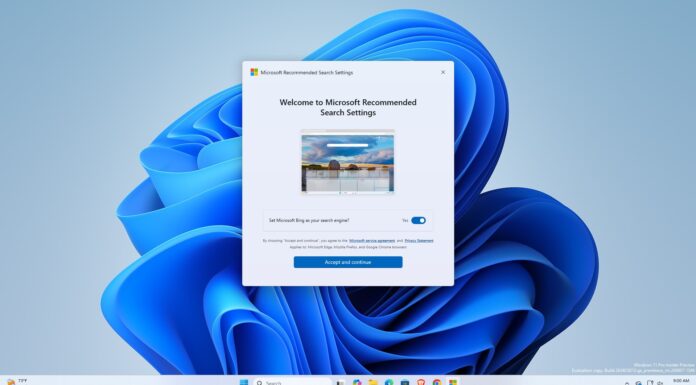Click the browser preview image in the dialog
The width and height of the screenshot is (696, 385).
pyautogui.click(x=348, y=162)
